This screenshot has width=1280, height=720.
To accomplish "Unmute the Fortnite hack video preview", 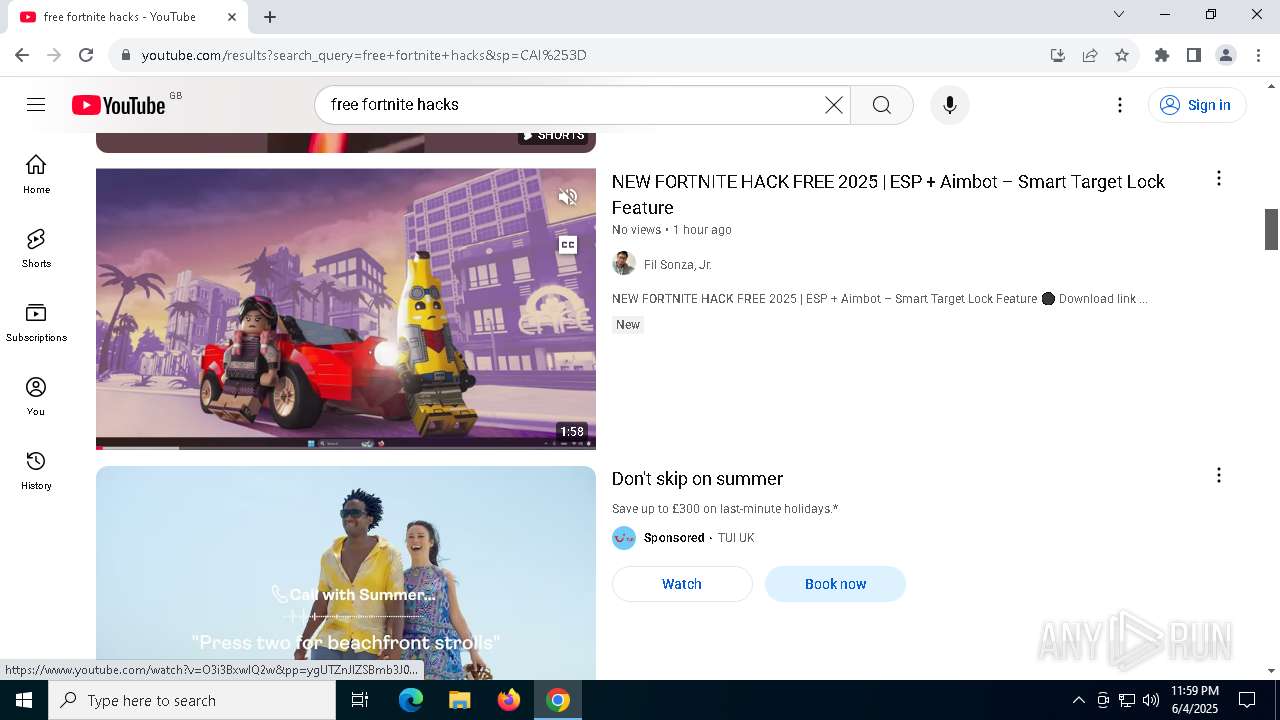I will 568,197.
